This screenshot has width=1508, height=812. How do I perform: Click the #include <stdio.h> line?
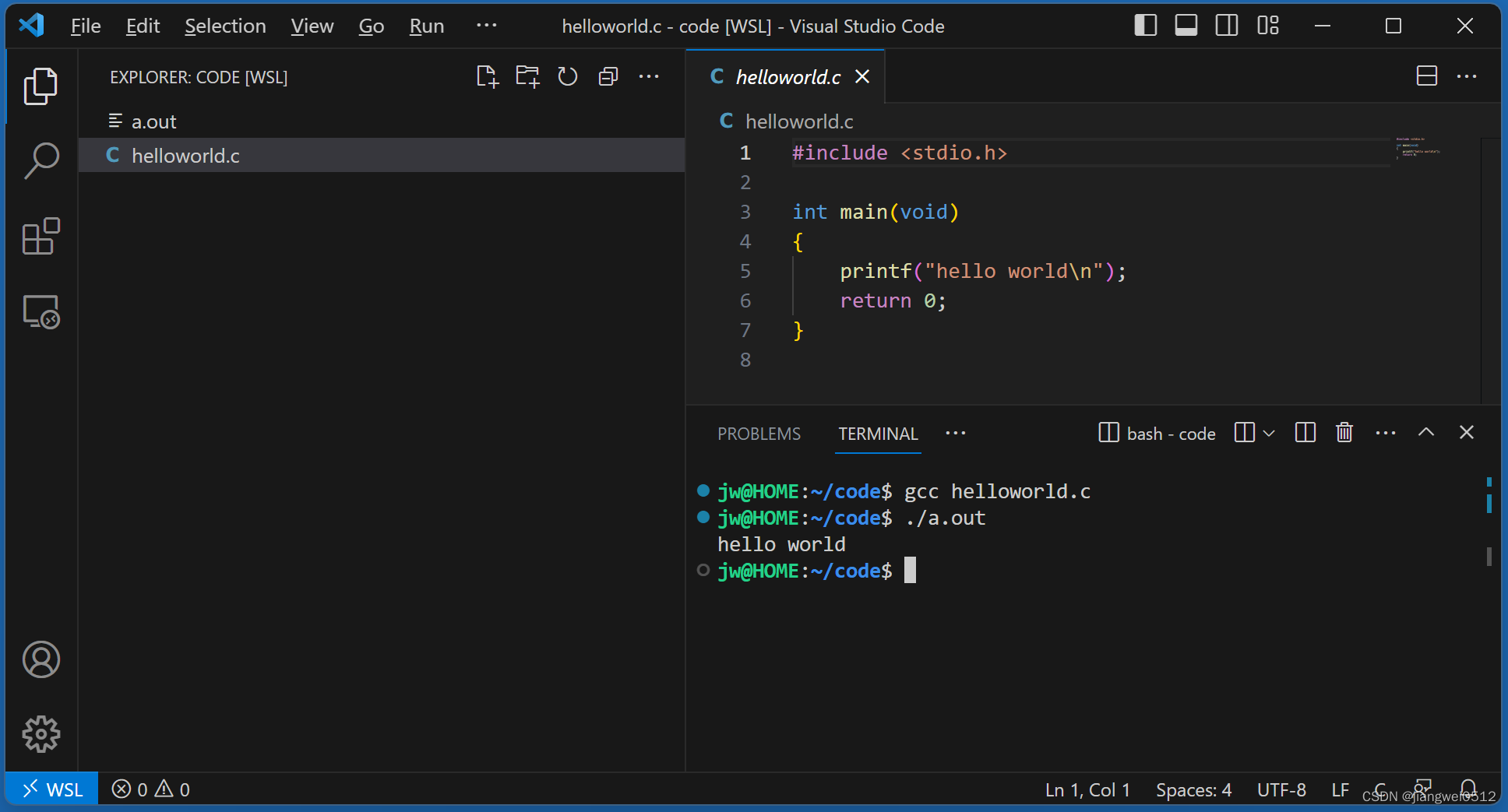900,153
